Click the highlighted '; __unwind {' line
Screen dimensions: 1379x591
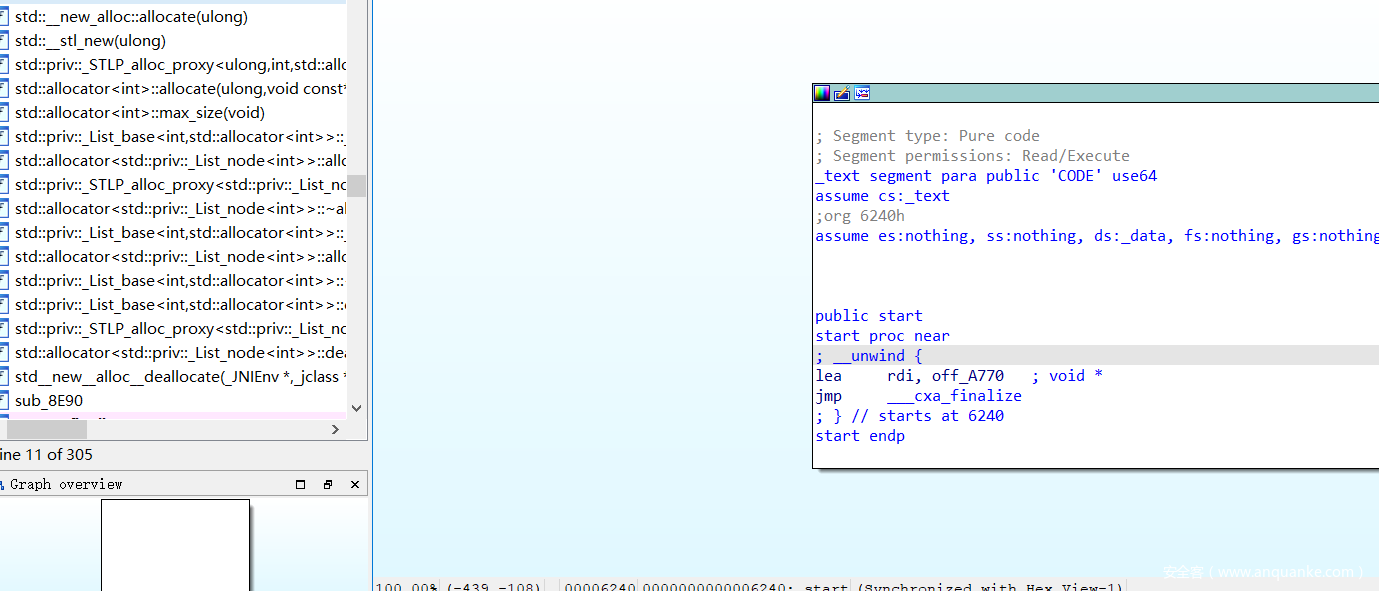(1097, 356)
